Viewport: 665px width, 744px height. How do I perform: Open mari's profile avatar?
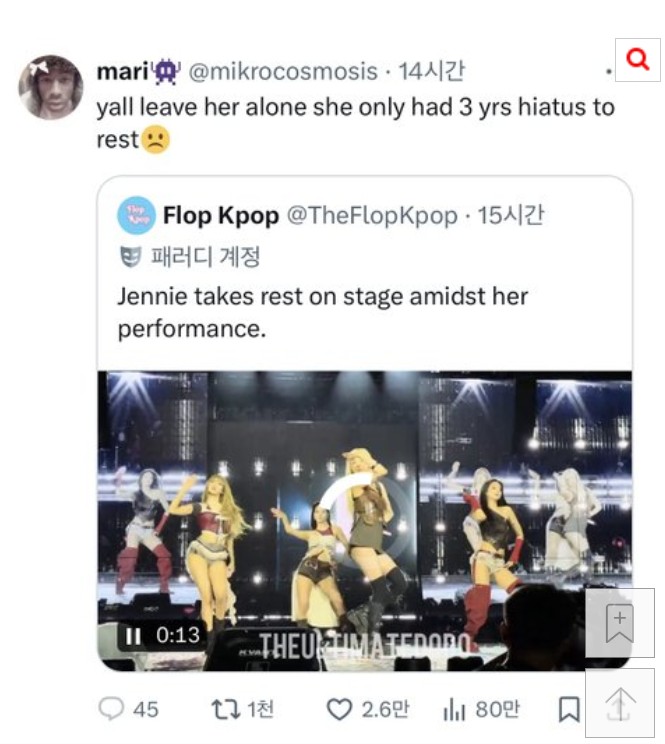click(x=51, y=87)
